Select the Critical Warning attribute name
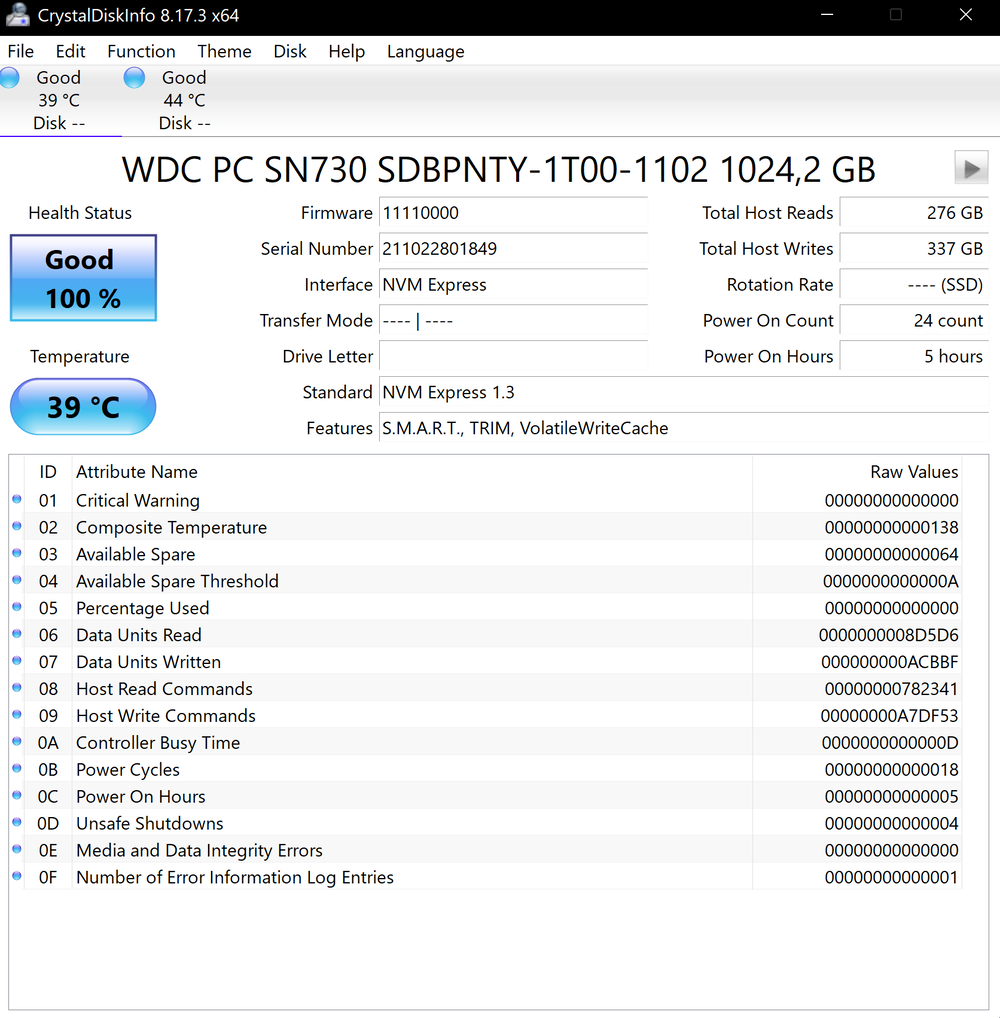 [138, 501]
